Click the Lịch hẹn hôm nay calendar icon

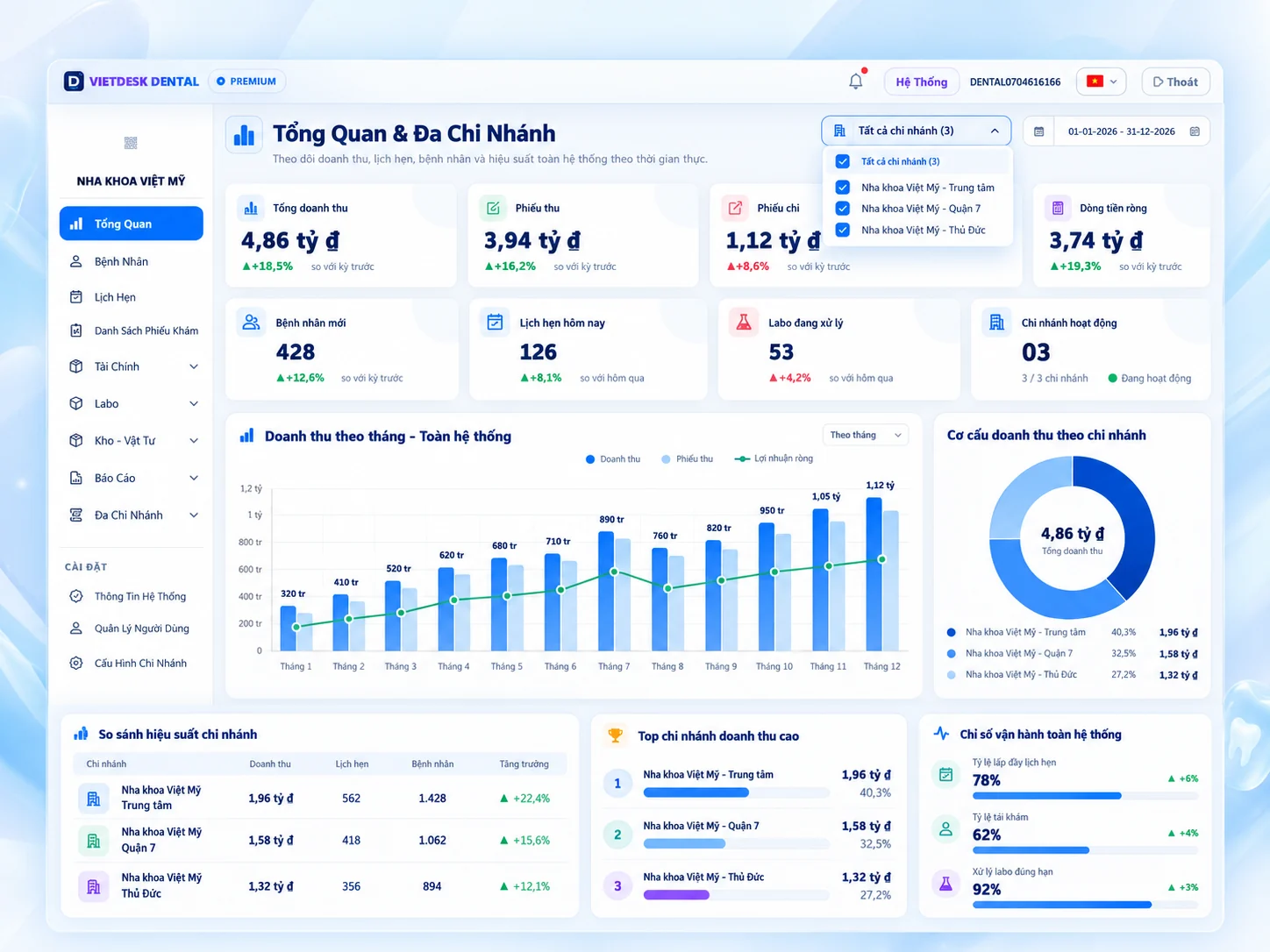(495, 322)
